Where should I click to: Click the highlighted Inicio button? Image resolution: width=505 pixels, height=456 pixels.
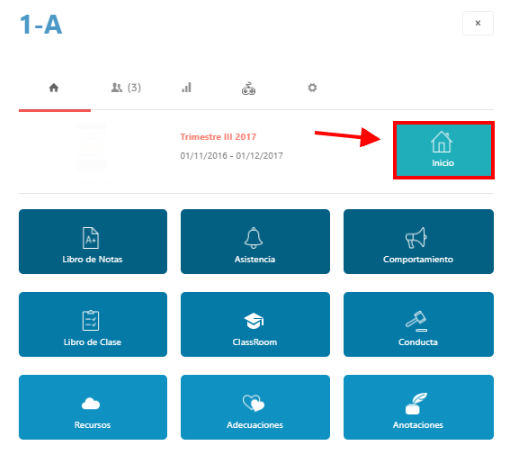click(x=443, y=150)
